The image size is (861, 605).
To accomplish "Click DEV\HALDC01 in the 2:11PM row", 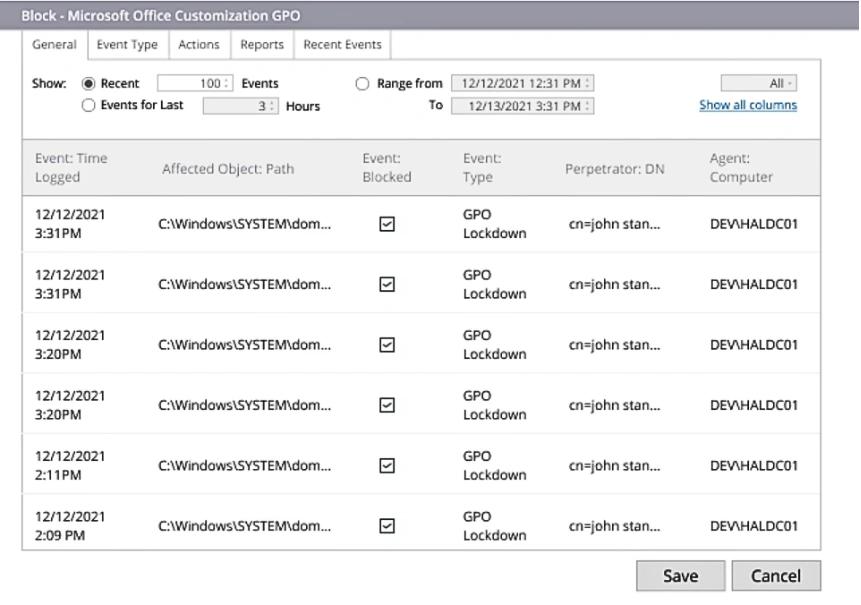I will [753, 466].
